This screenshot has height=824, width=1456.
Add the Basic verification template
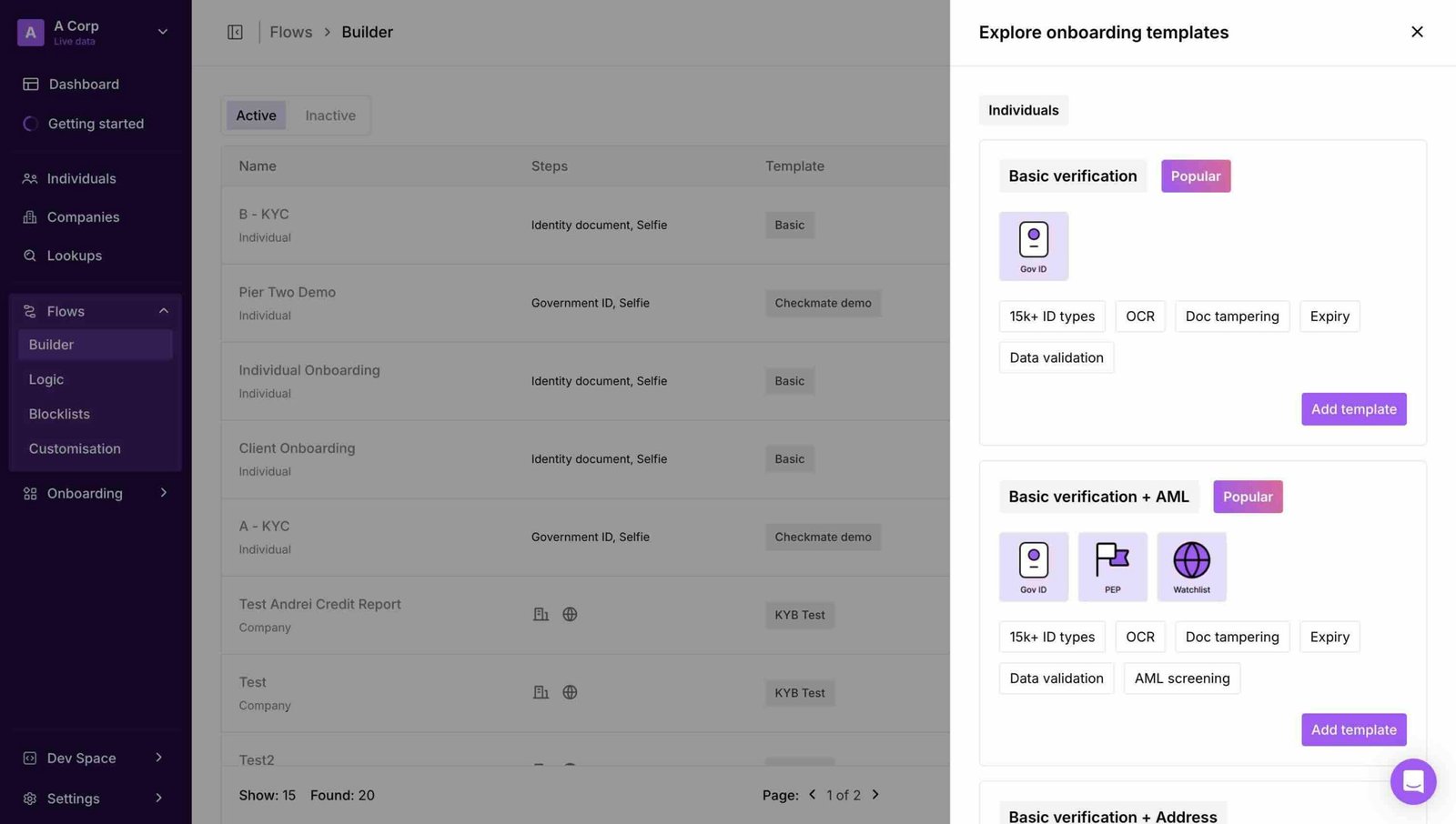tap(1353, 409)
